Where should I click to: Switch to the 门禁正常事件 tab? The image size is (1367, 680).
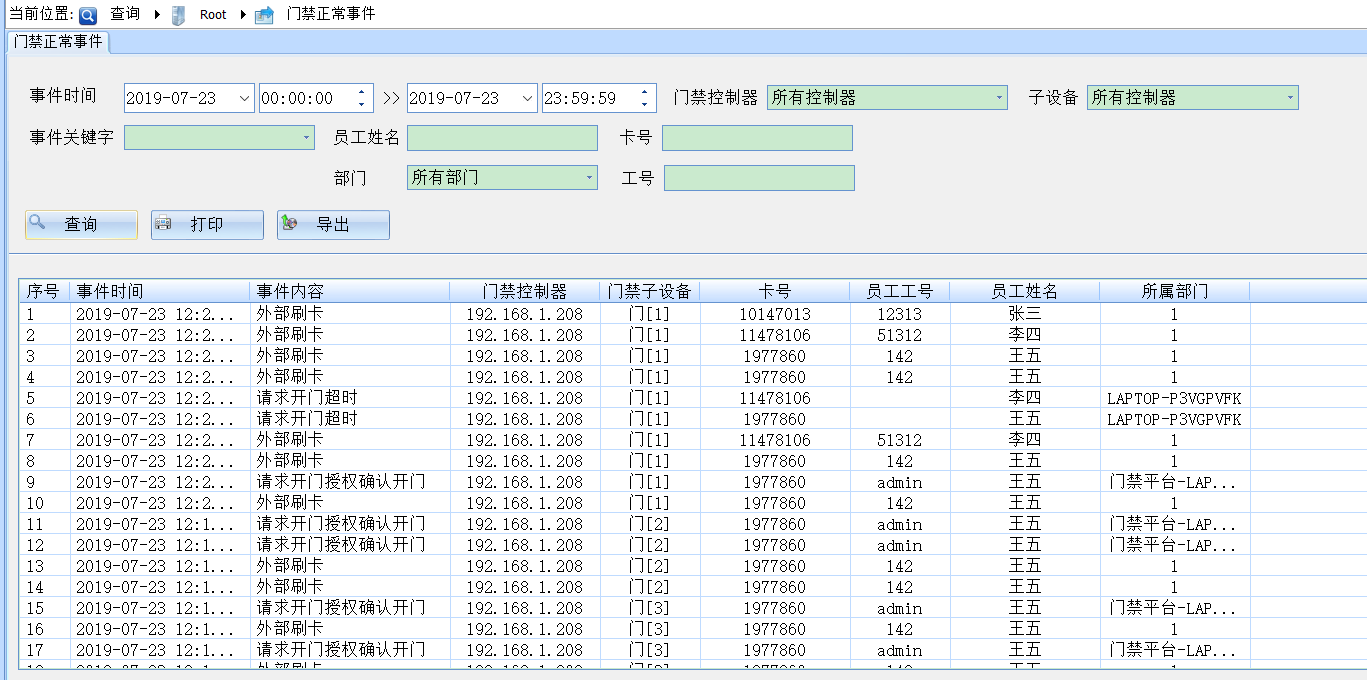click(x=58, y=42)
